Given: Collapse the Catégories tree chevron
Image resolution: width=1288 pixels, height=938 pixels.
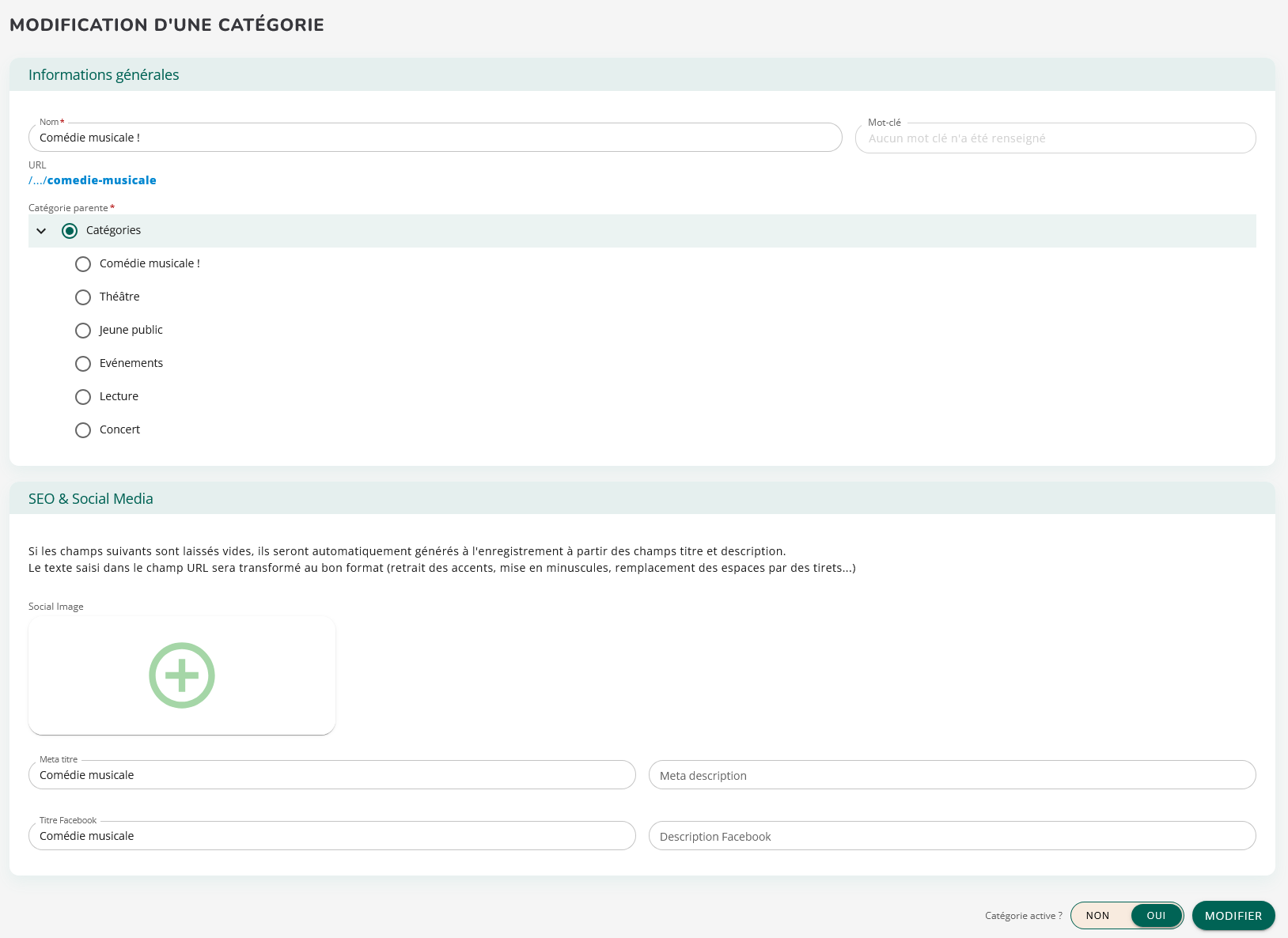Looking at the screenshot, I should pos(41,231).
